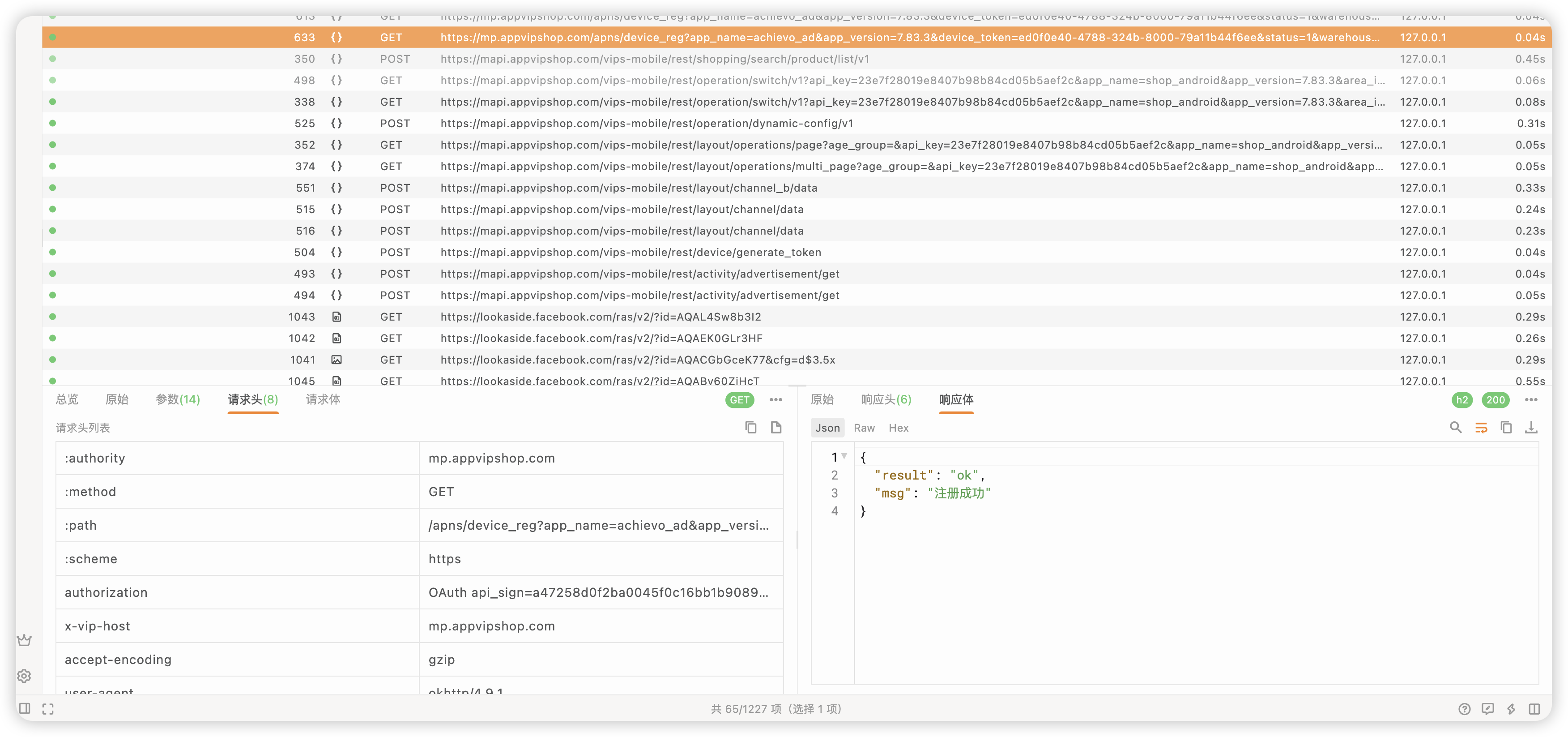Switch to the response 原始 tab
The image size is (1568, 737).
tap(822, 399)
